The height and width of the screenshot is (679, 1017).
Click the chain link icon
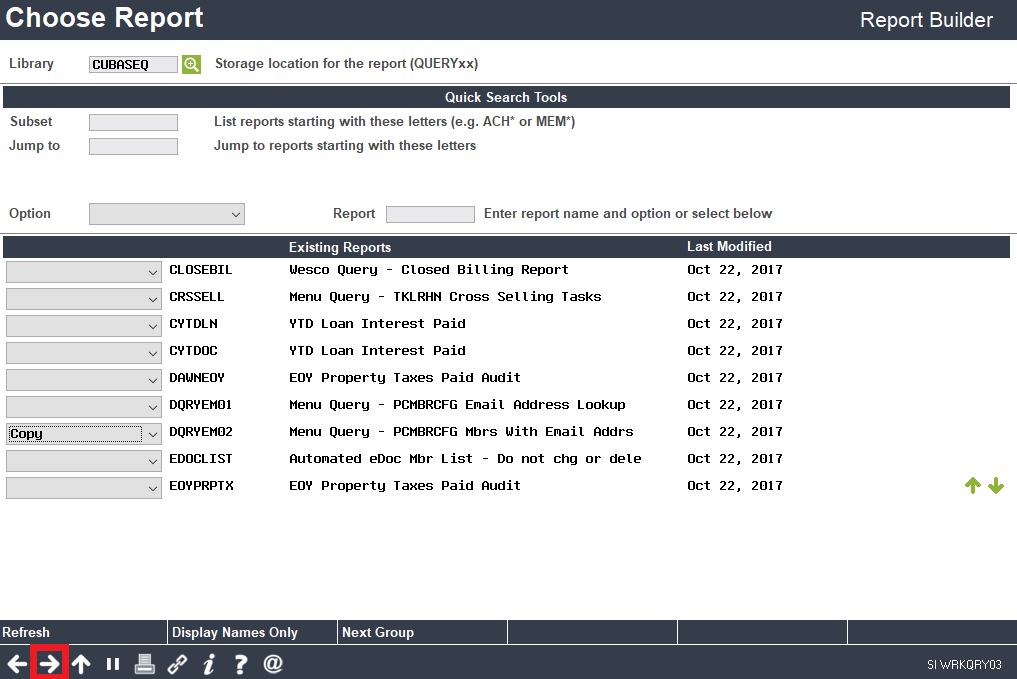(177, 663)
